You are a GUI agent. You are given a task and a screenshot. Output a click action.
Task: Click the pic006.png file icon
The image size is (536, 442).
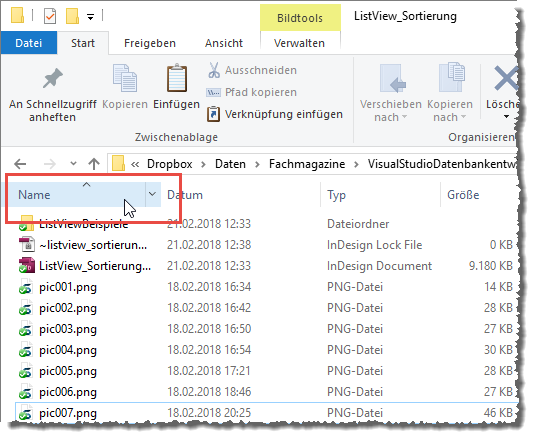pos(26,392)
